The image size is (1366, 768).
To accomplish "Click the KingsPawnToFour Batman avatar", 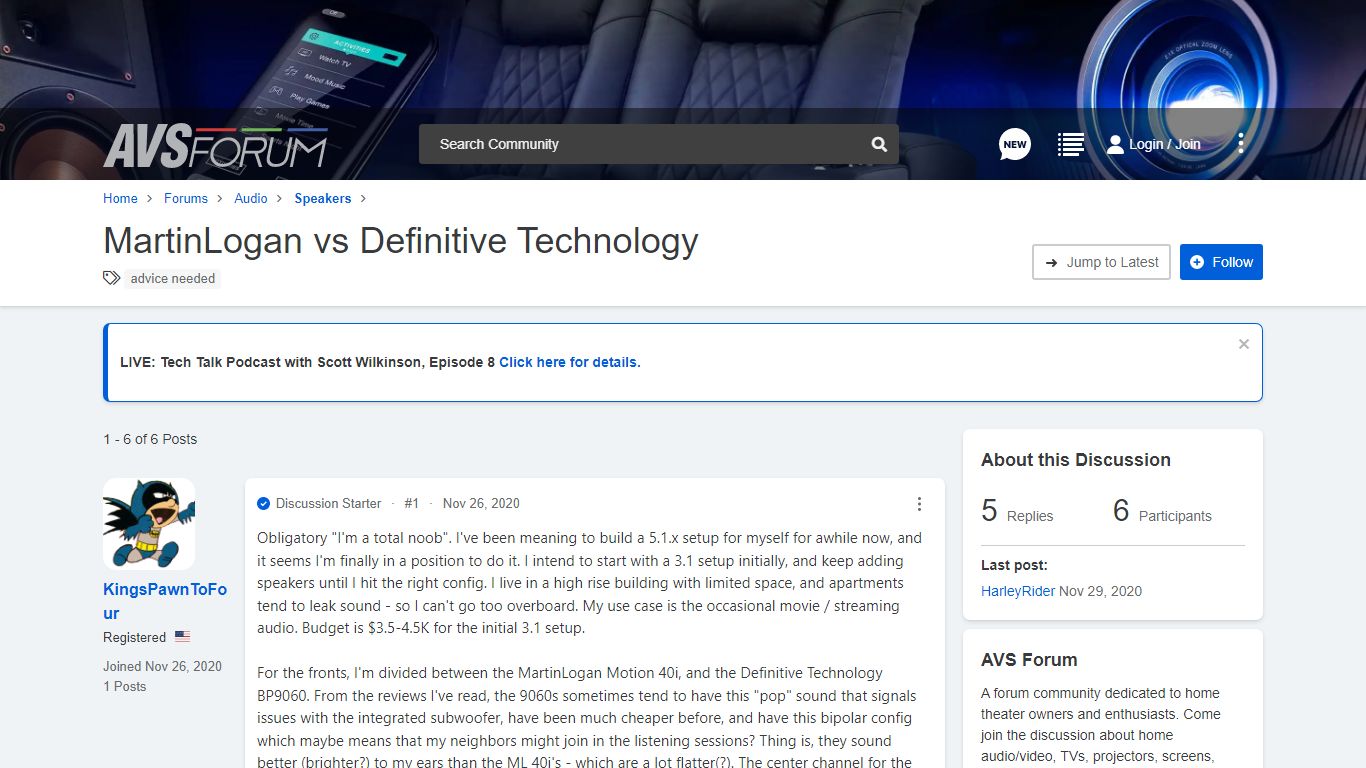I will [149, 524].
